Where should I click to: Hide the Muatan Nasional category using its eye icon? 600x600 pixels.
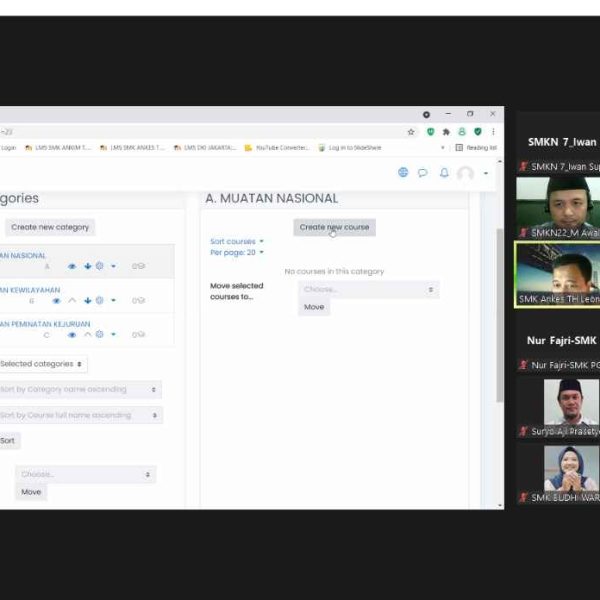point(72,266)
